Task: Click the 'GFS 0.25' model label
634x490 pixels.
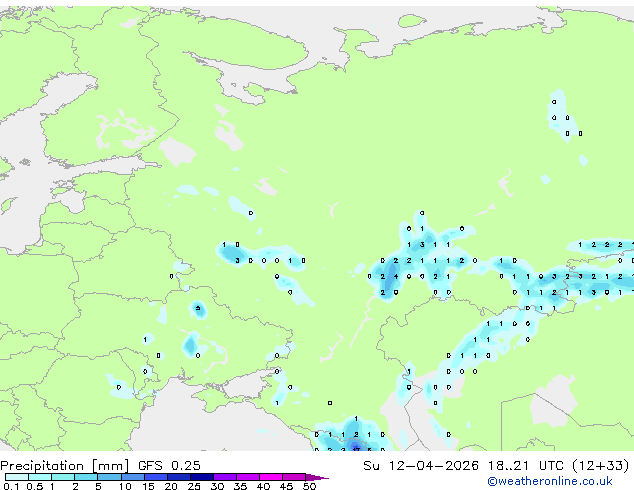Action: pyautogui.click(x=169, y=466)
